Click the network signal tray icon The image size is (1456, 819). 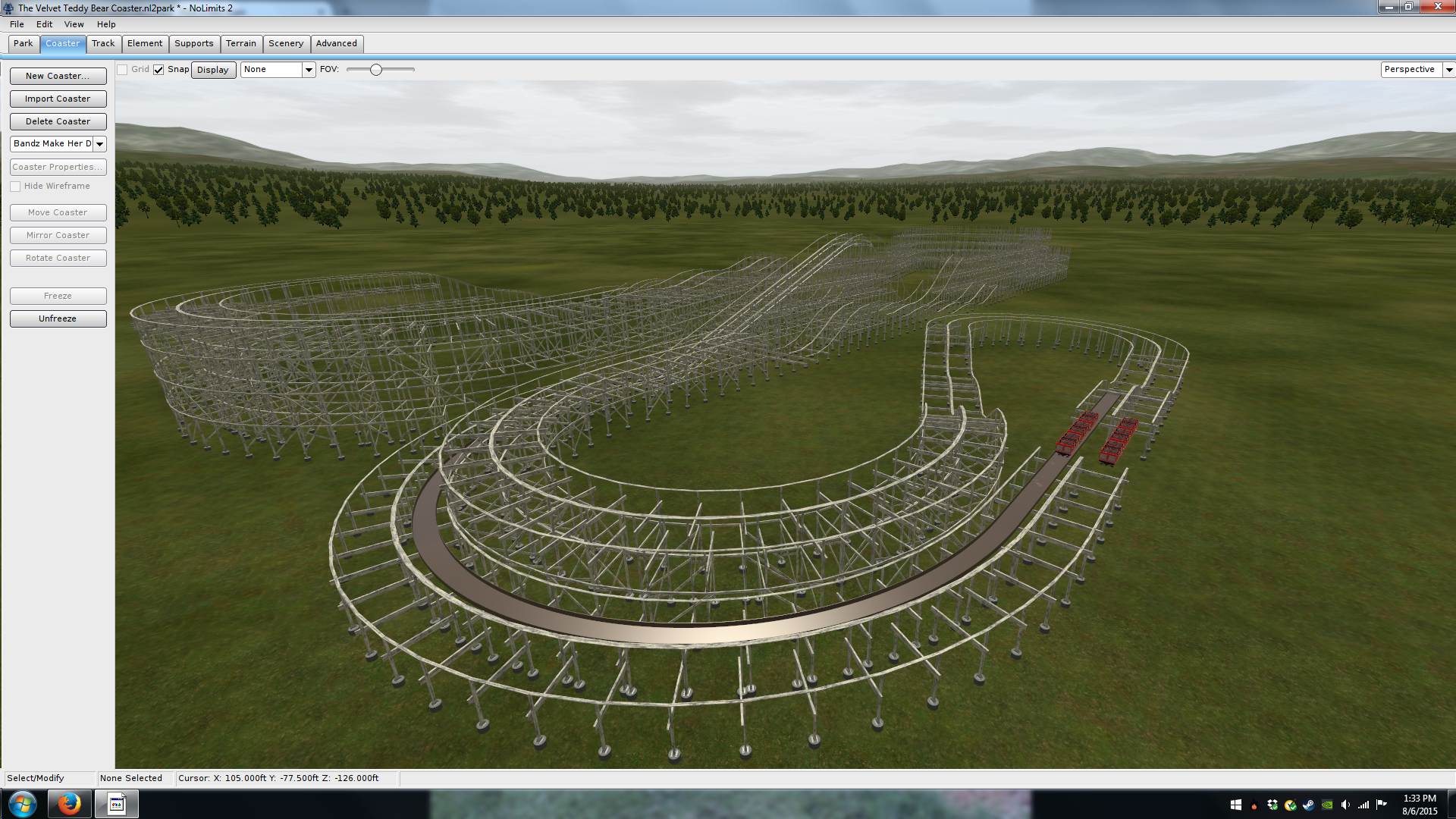(x=1363, y=805)
